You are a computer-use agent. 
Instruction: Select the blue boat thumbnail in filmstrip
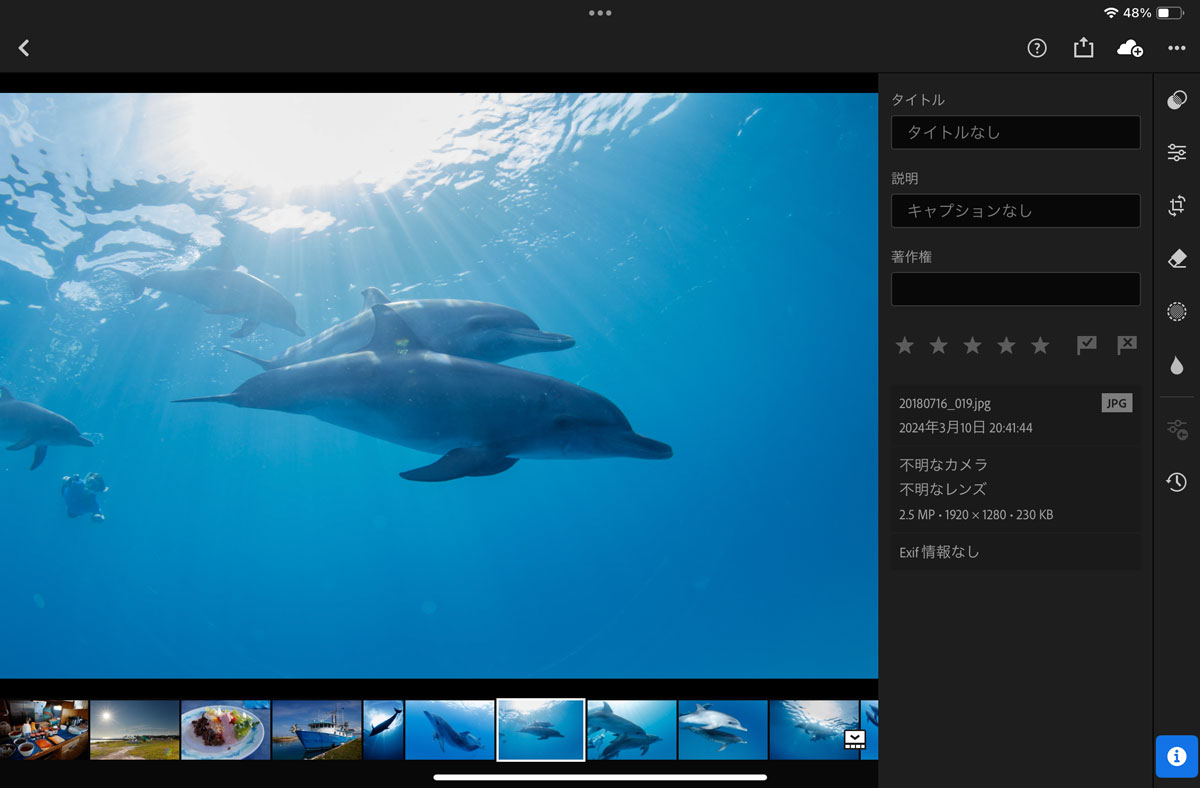point(316,730)
